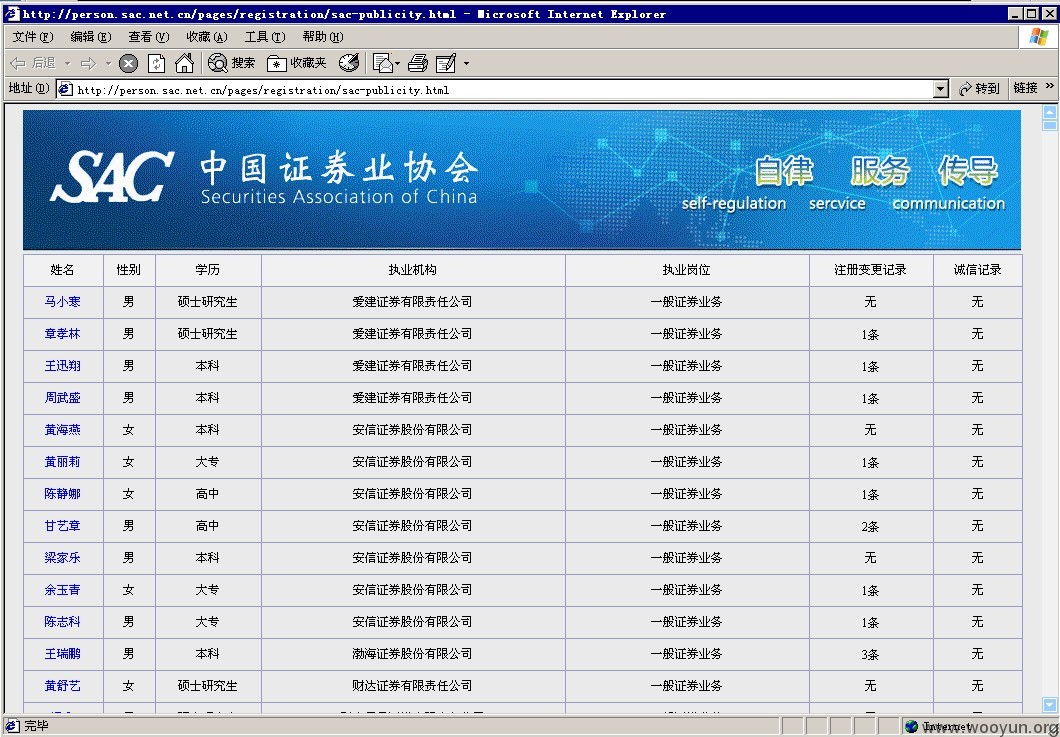Open the name link 王迅翔
This screenshot has height=737, width=1060.
pyautogui.click(x=62, y=366)
